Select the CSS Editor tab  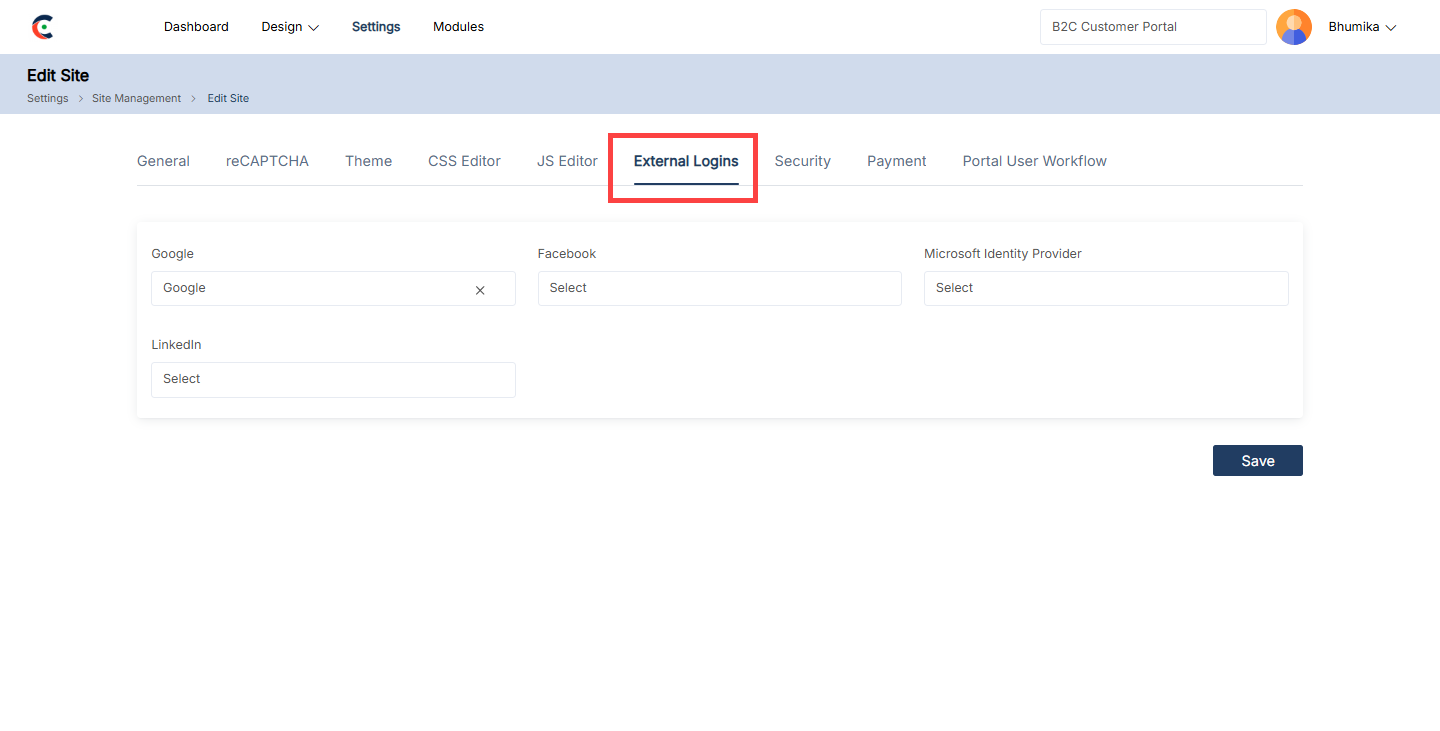pos(464,161)
